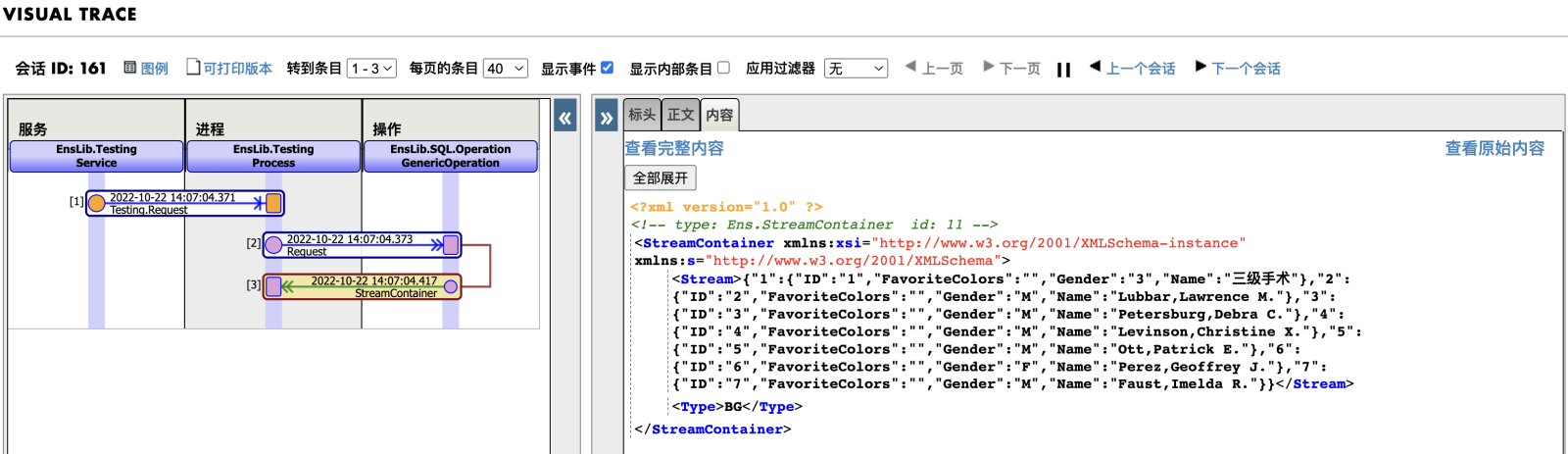The image size is (1568, 454).
Task: Switch to the body (正文) tab
Action: click(680, 115)
